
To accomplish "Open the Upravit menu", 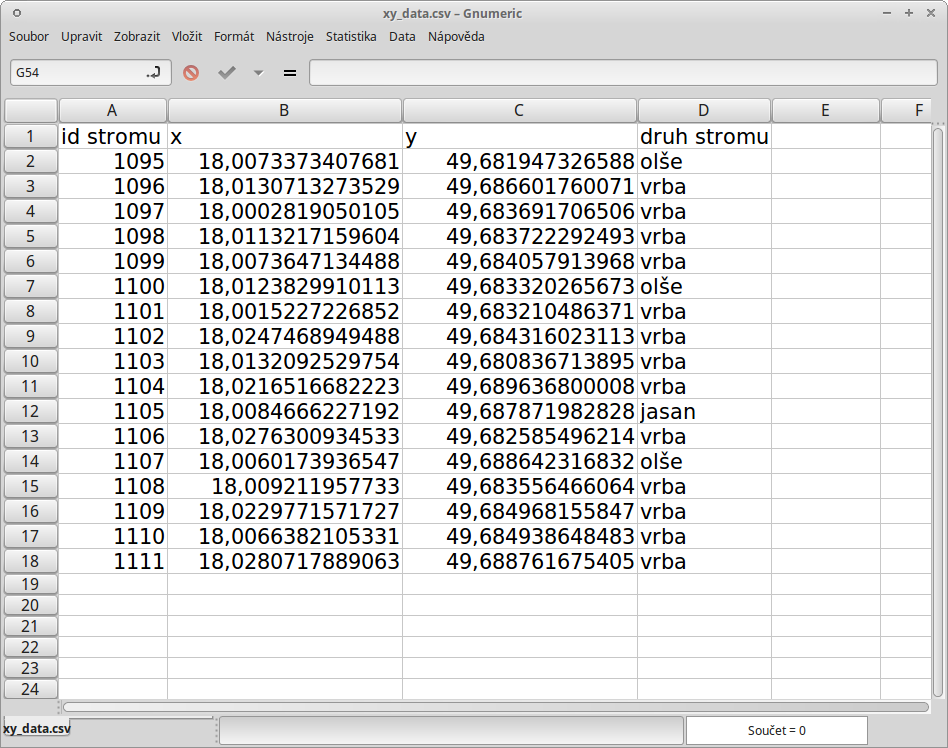I will pyautogui.click(x=82, y=36).
